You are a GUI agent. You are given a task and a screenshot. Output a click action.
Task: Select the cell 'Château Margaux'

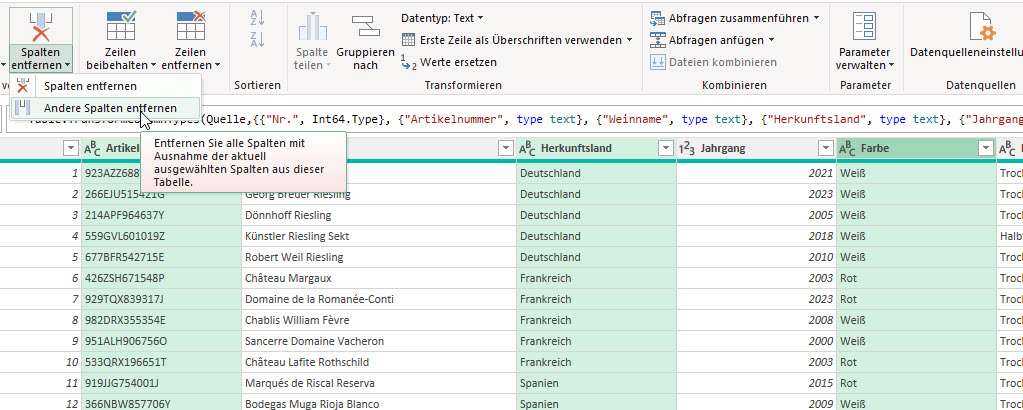click(x=287, y=278)
